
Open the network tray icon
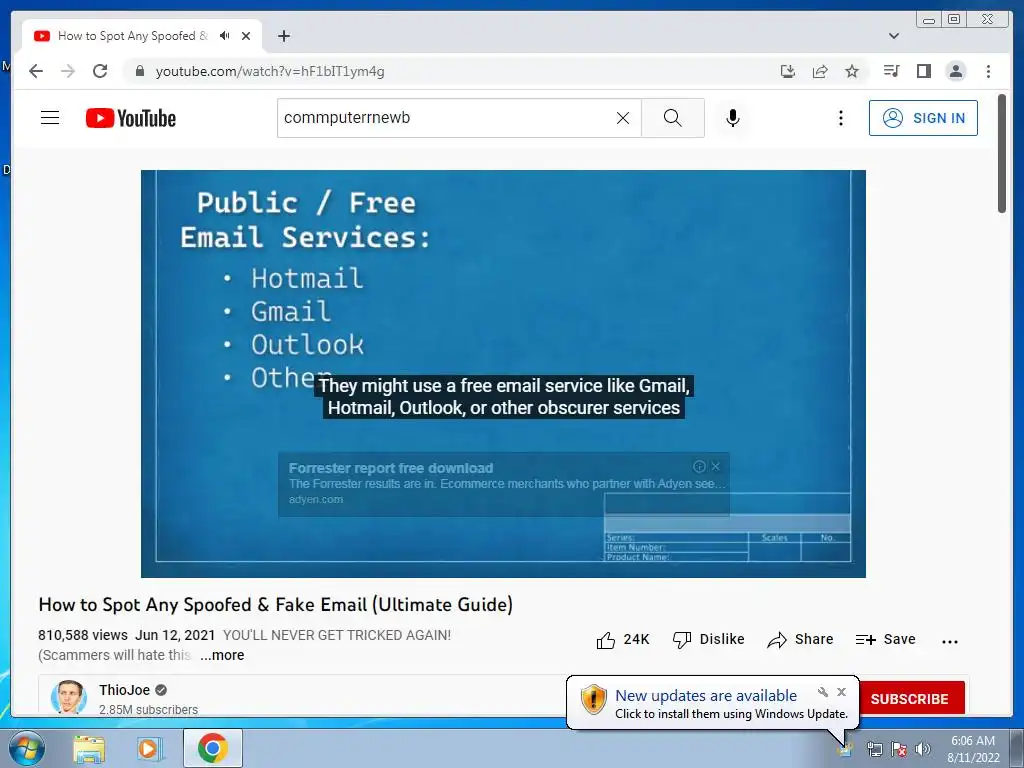[x=874, y=749]
